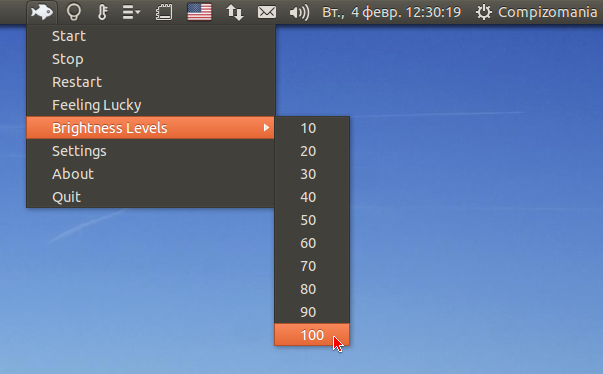Image resolution: width=603 pixels, height=374 pixels.
Task: Open the network up-down arrows indicator
Action: pyautogui.click(x=235, y=12)
